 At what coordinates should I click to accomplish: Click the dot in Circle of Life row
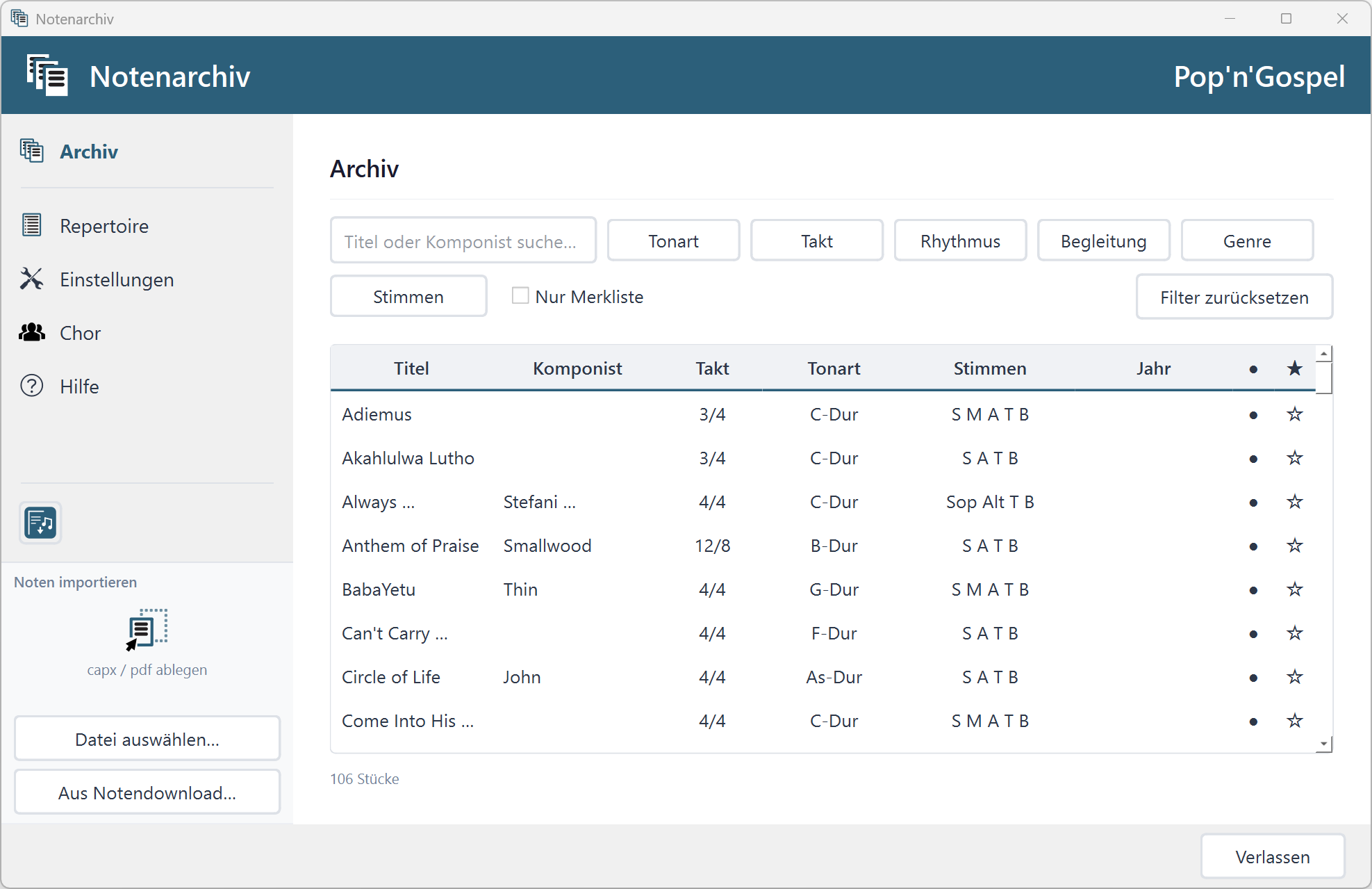coord(1253,678)
